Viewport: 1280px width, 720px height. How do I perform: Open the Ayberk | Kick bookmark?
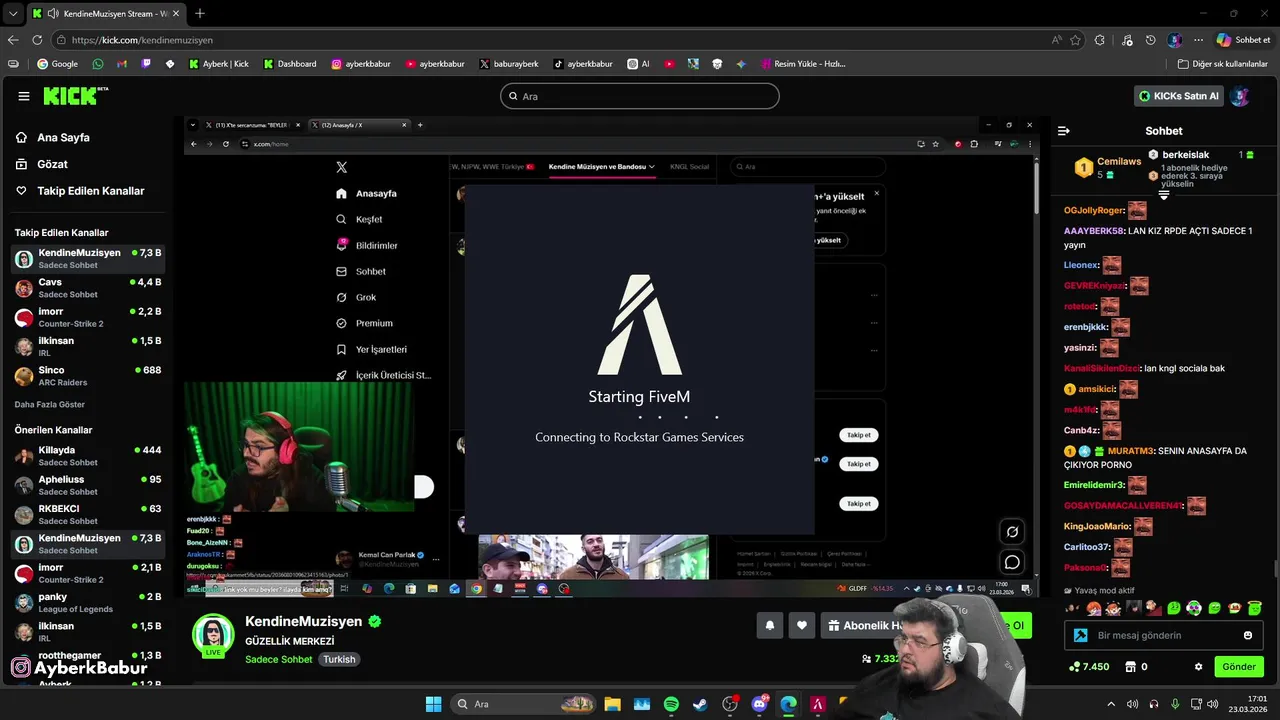click(x=219, y=64)
